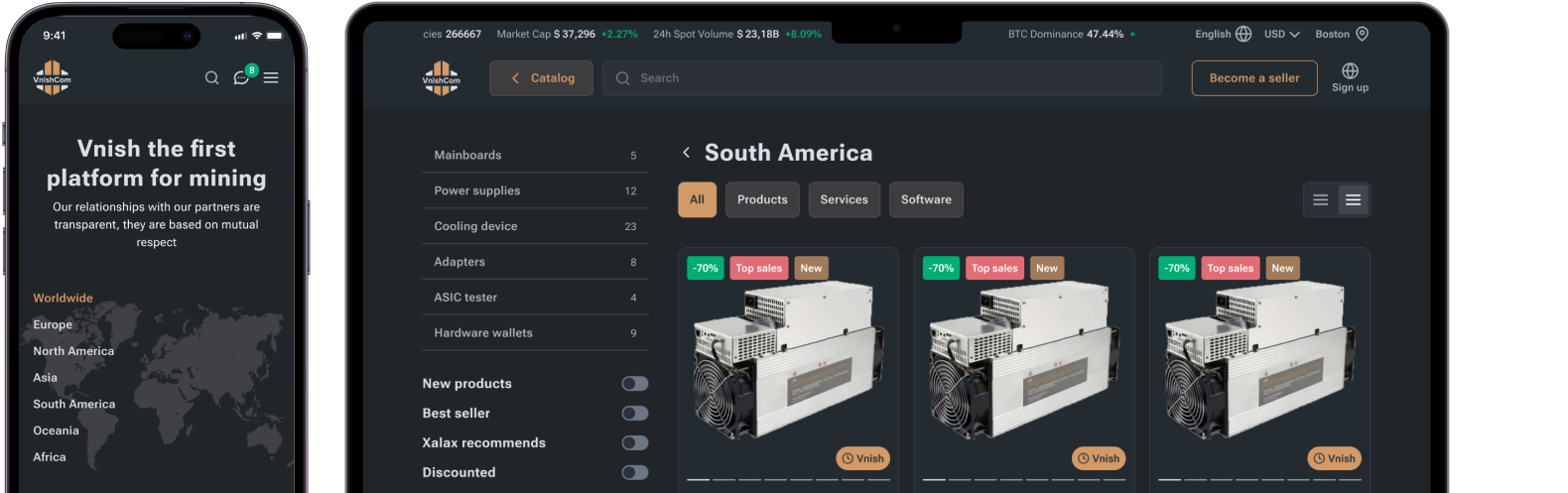This screenshot has width=1568, height=493.
Task: Switch to the list view layout icon
Action: coord(1320,199)
